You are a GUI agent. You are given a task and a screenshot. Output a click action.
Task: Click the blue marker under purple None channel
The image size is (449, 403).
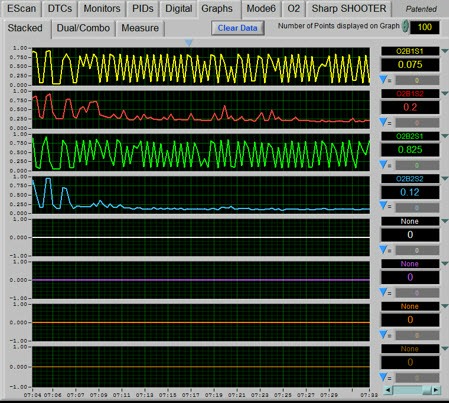click(383, 292)
